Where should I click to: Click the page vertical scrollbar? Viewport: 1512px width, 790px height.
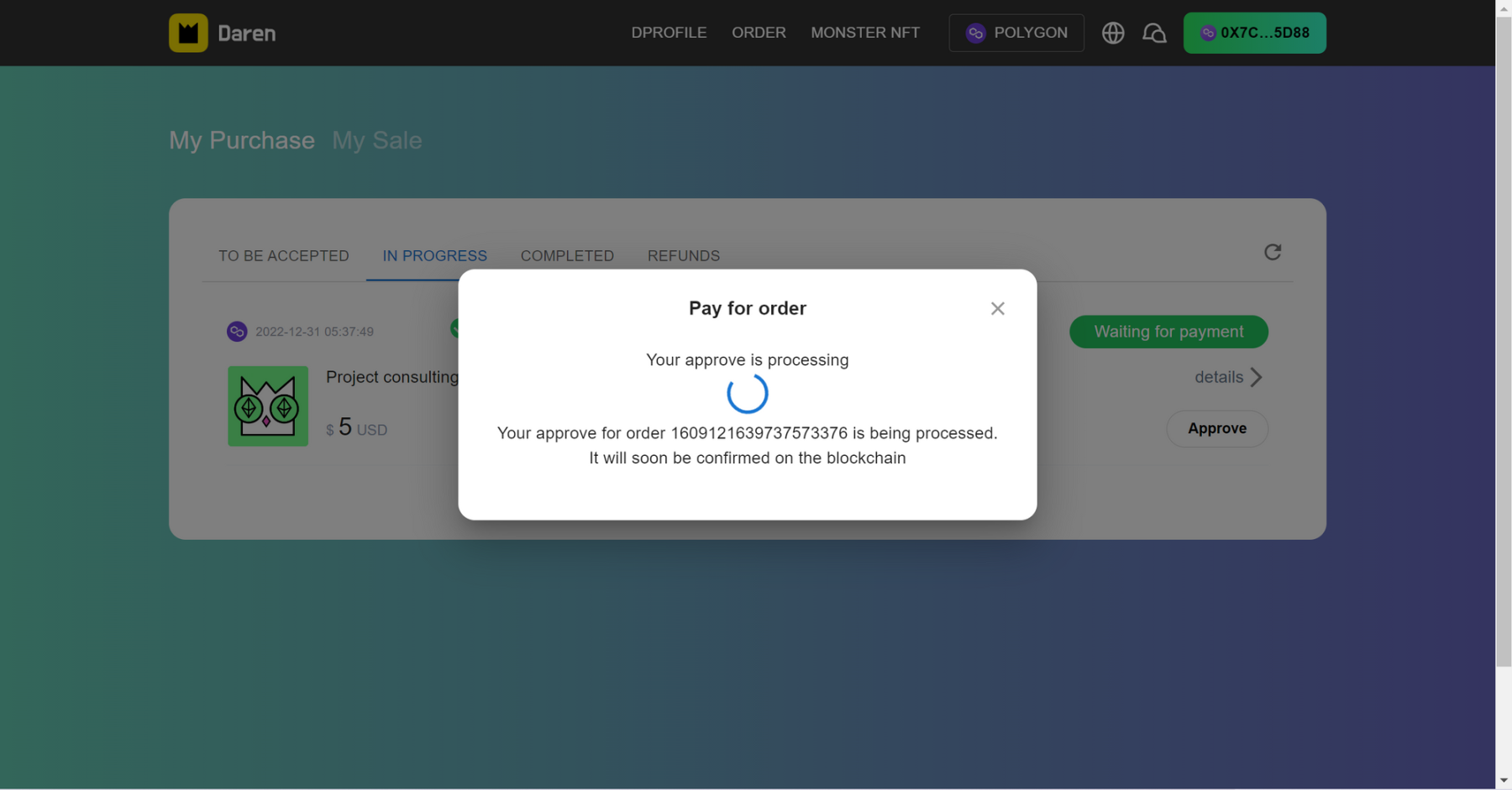(x=1504, y=336)
